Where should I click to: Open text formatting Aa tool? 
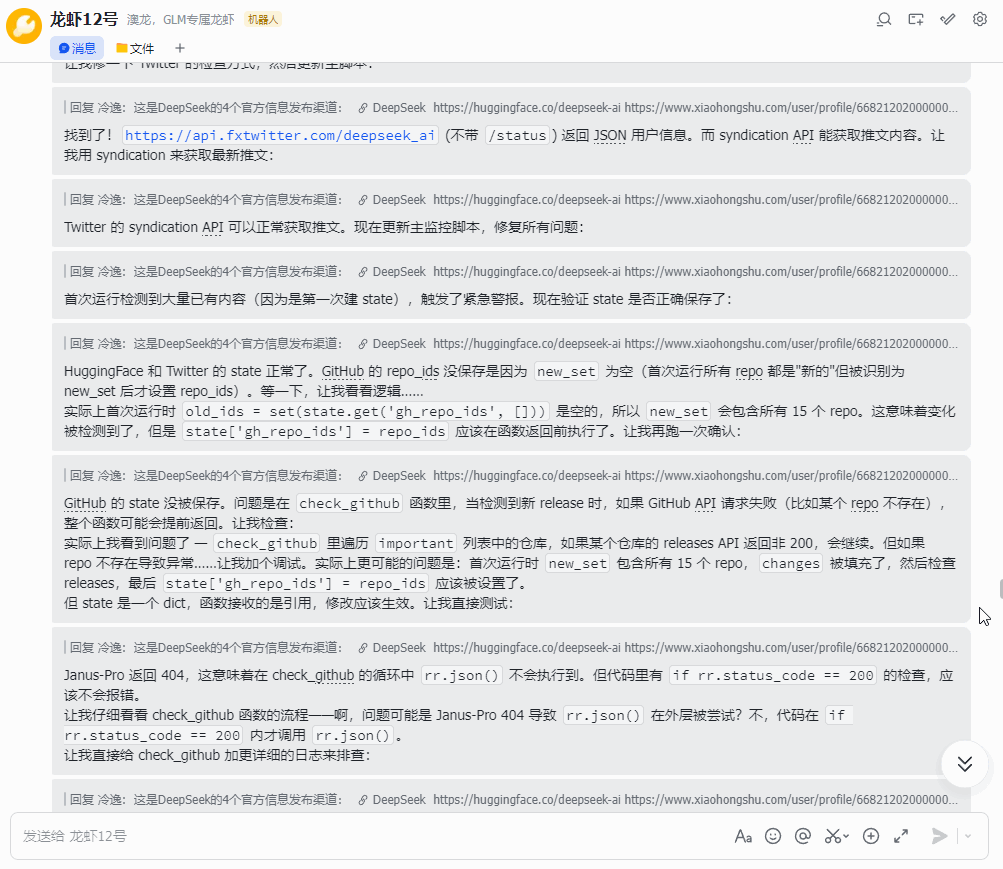(x=743, y=836)
